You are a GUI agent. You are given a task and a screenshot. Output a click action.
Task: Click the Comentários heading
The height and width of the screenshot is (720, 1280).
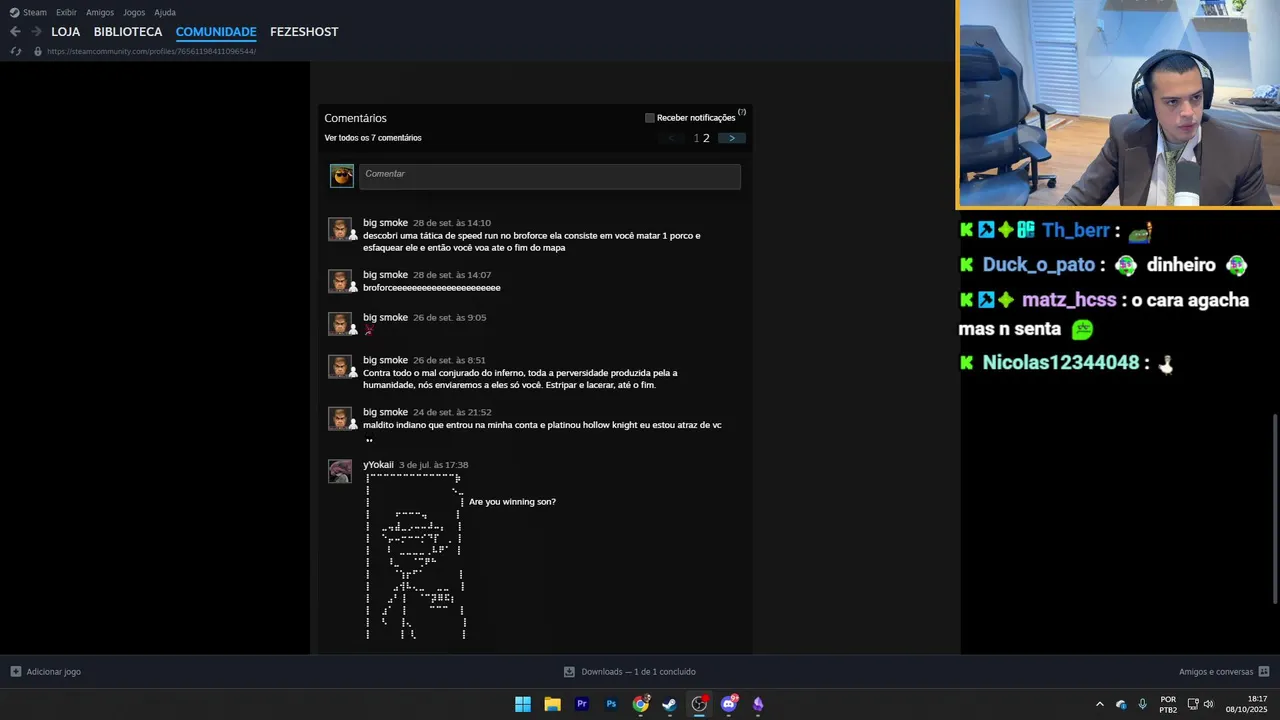pyautogui.click(x=355, y=118)
